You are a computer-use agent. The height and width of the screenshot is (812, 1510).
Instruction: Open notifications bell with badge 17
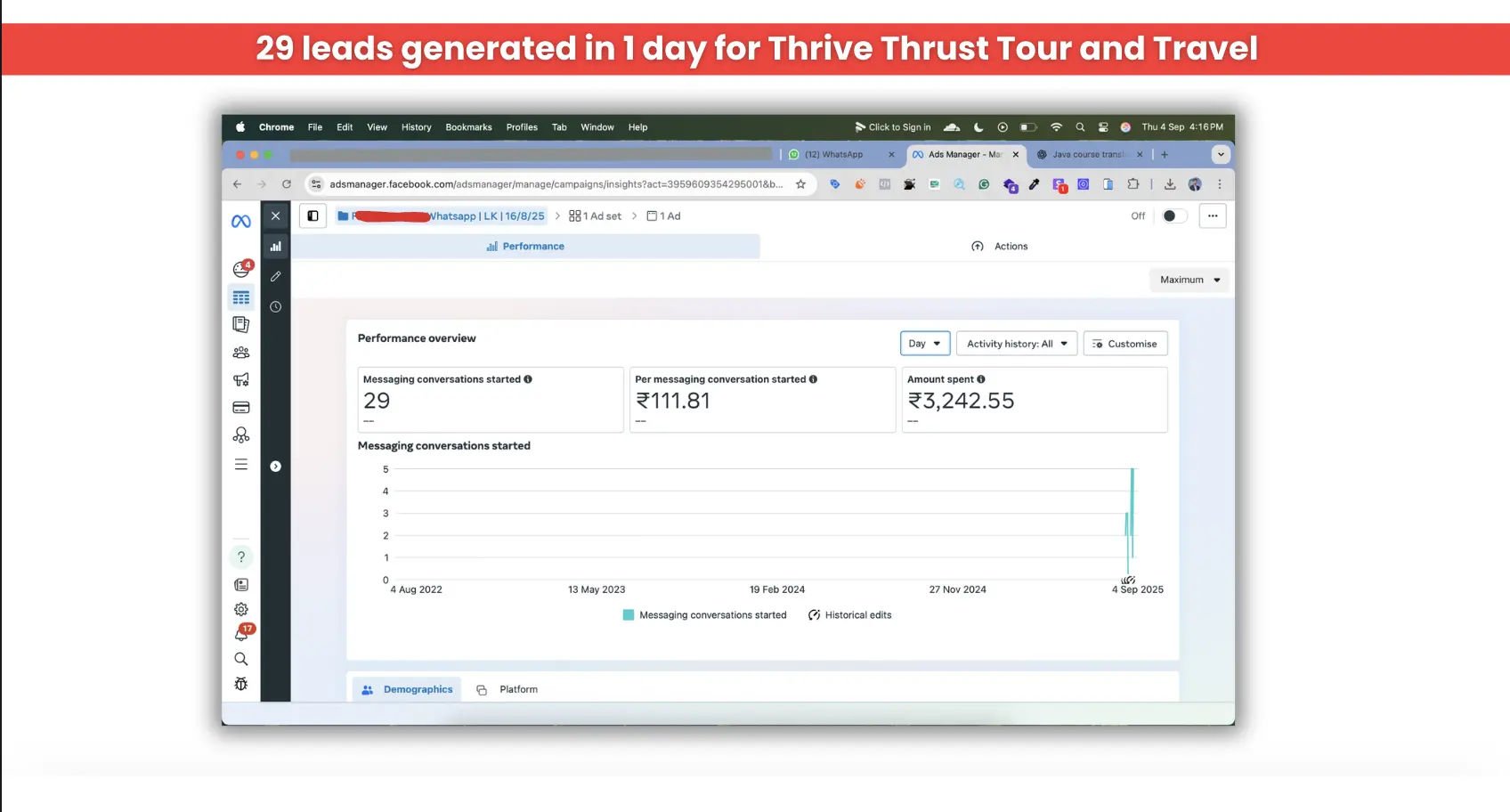tap(242, 633)
